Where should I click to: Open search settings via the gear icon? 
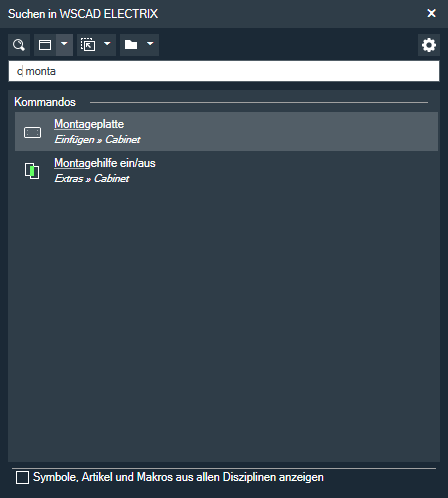coord(429,45)
